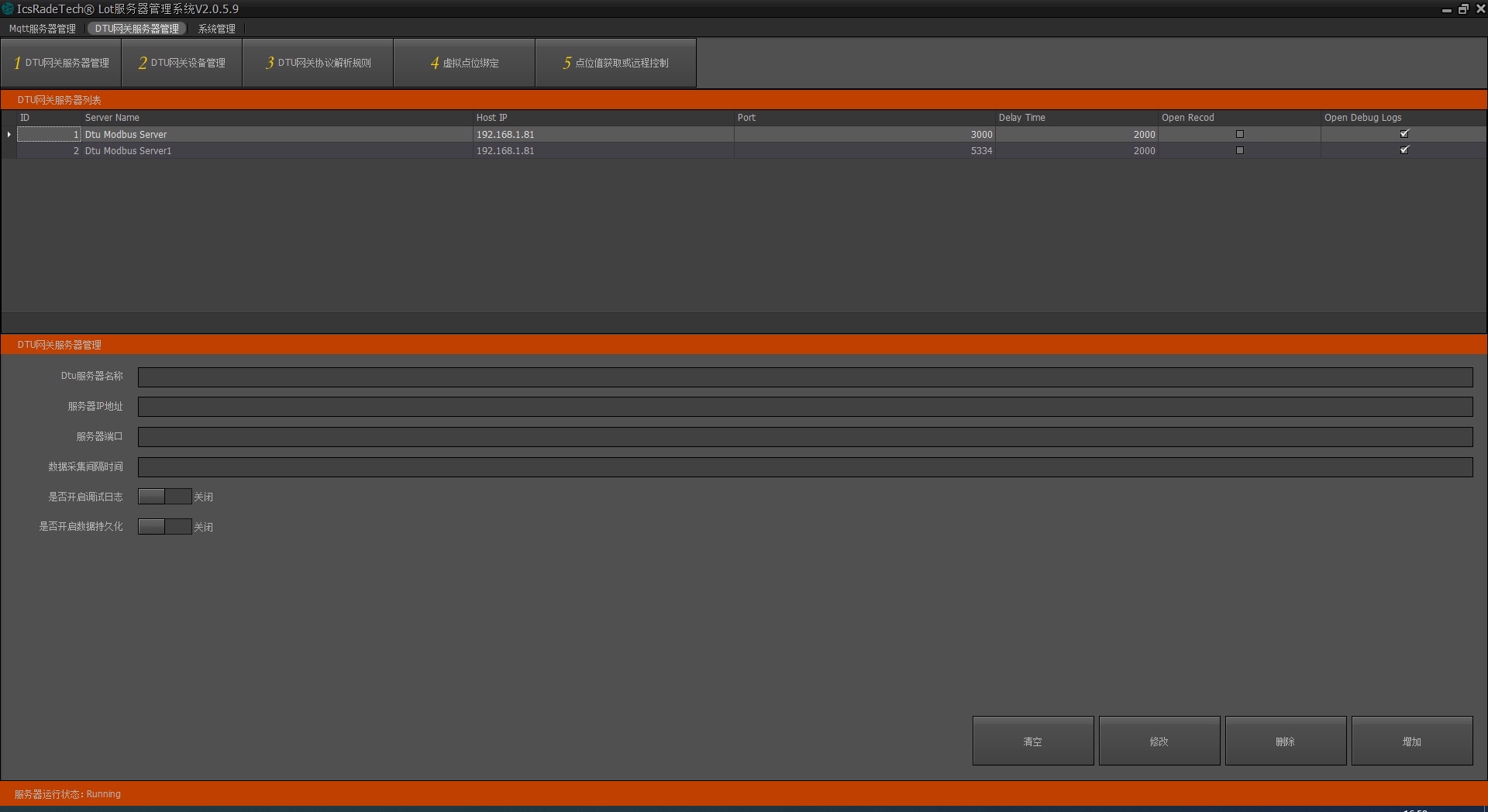Click the ID cell of row 2
The image size is (1488, 812).
point(49,151)
